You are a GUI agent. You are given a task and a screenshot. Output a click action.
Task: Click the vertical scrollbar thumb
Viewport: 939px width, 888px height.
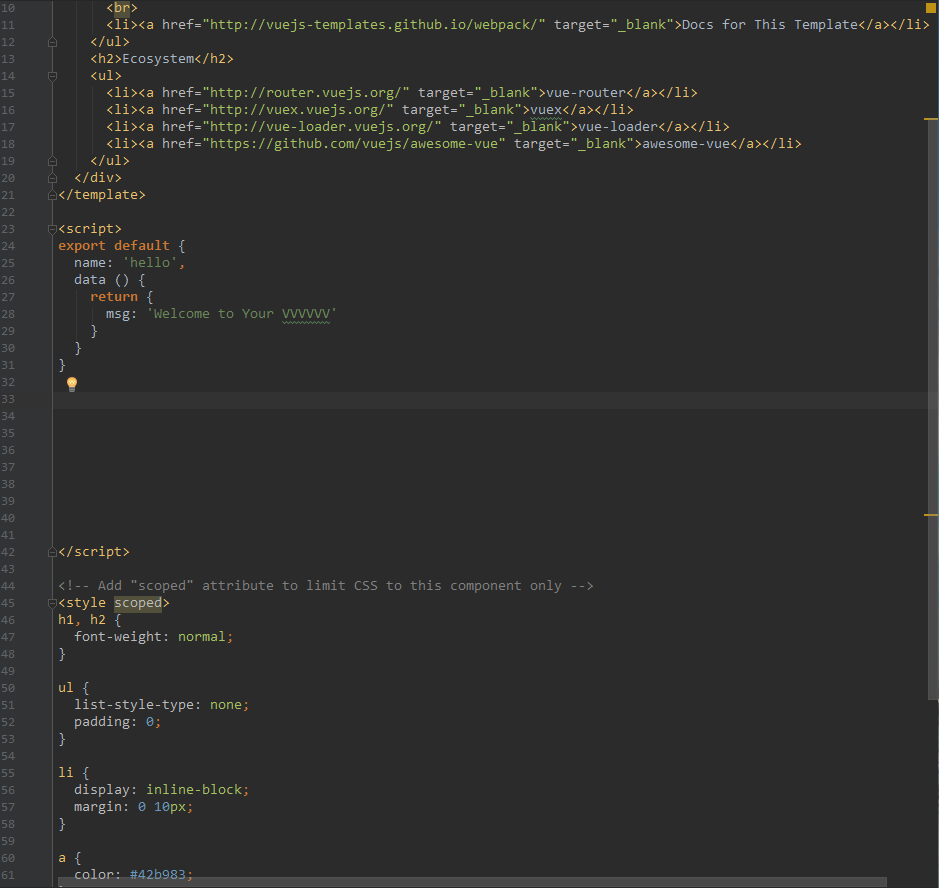pyautogui.click(x=933, y=409)
